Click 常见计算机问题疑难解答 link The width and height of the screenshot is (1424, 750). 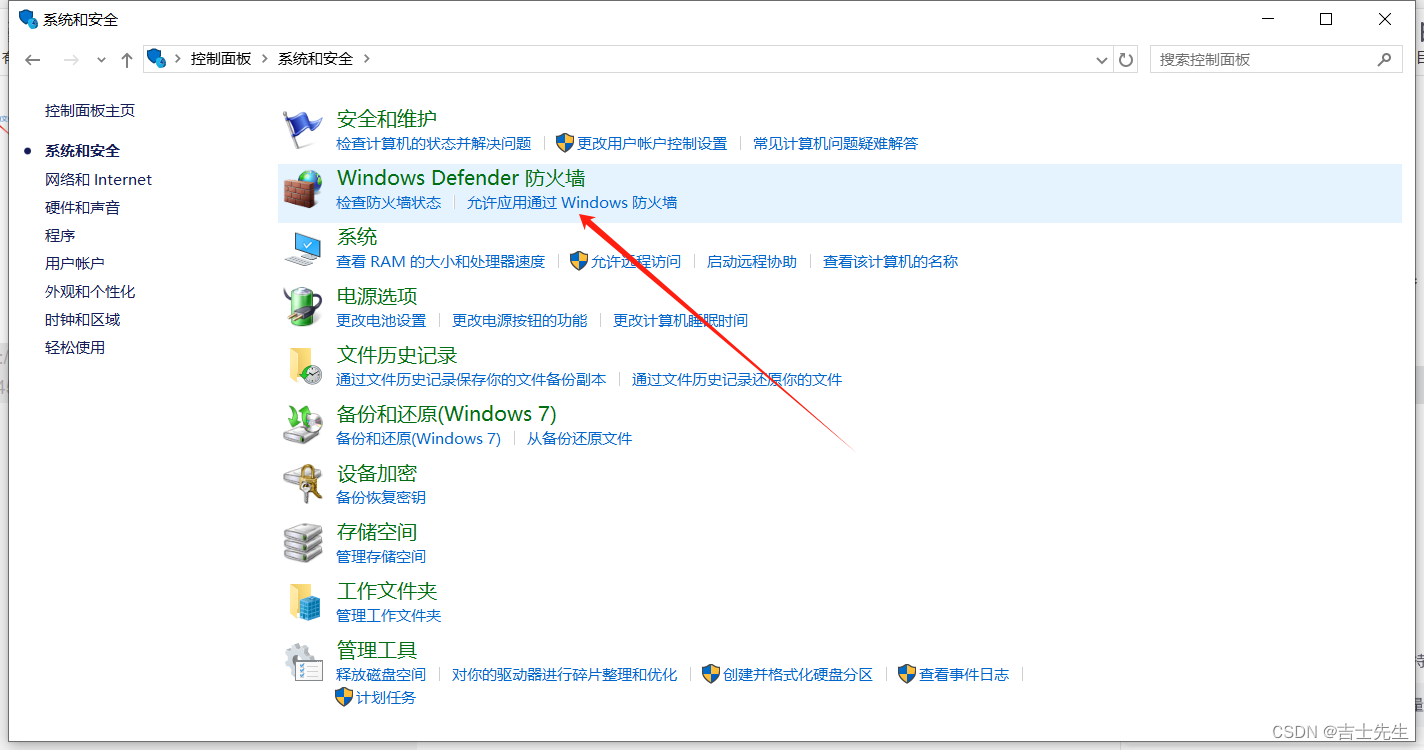pyautogui.click(x=836, y=143)
